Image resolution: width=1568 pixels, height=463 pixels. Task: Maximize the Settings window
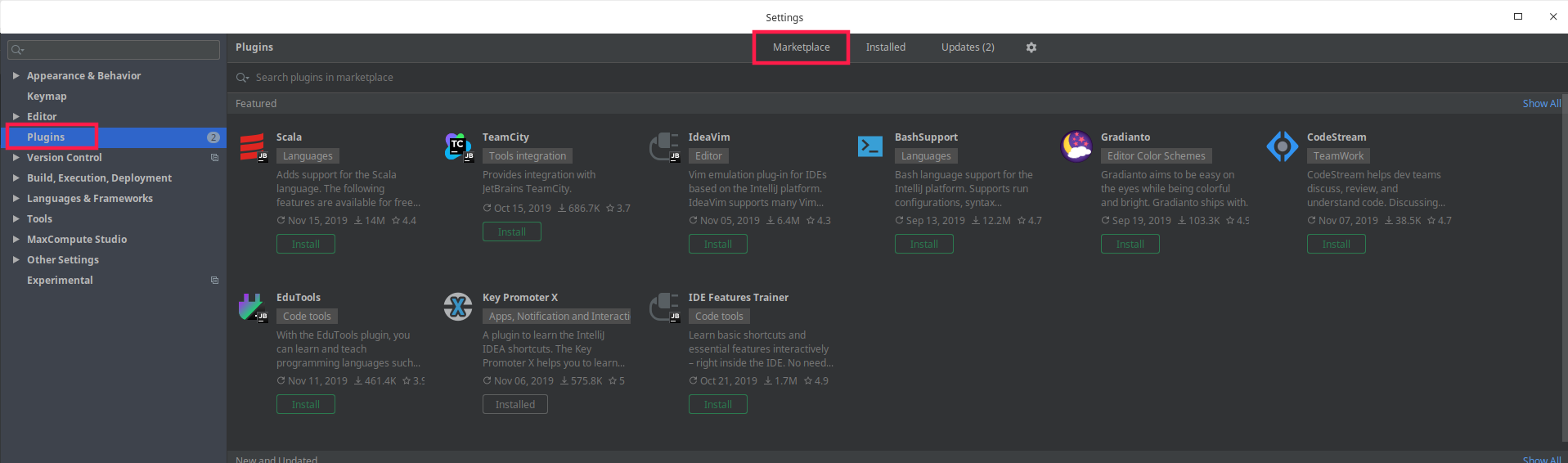tap(1518, 16)
